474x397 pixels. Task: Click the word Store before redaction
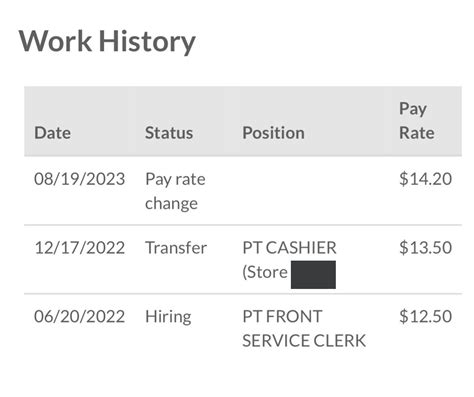[267, 273]
